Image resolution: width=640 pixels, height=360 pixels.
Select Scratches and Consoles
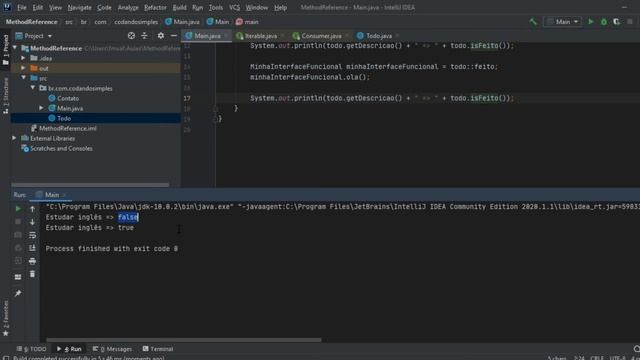pyautogui.click(x=61, y=149)
